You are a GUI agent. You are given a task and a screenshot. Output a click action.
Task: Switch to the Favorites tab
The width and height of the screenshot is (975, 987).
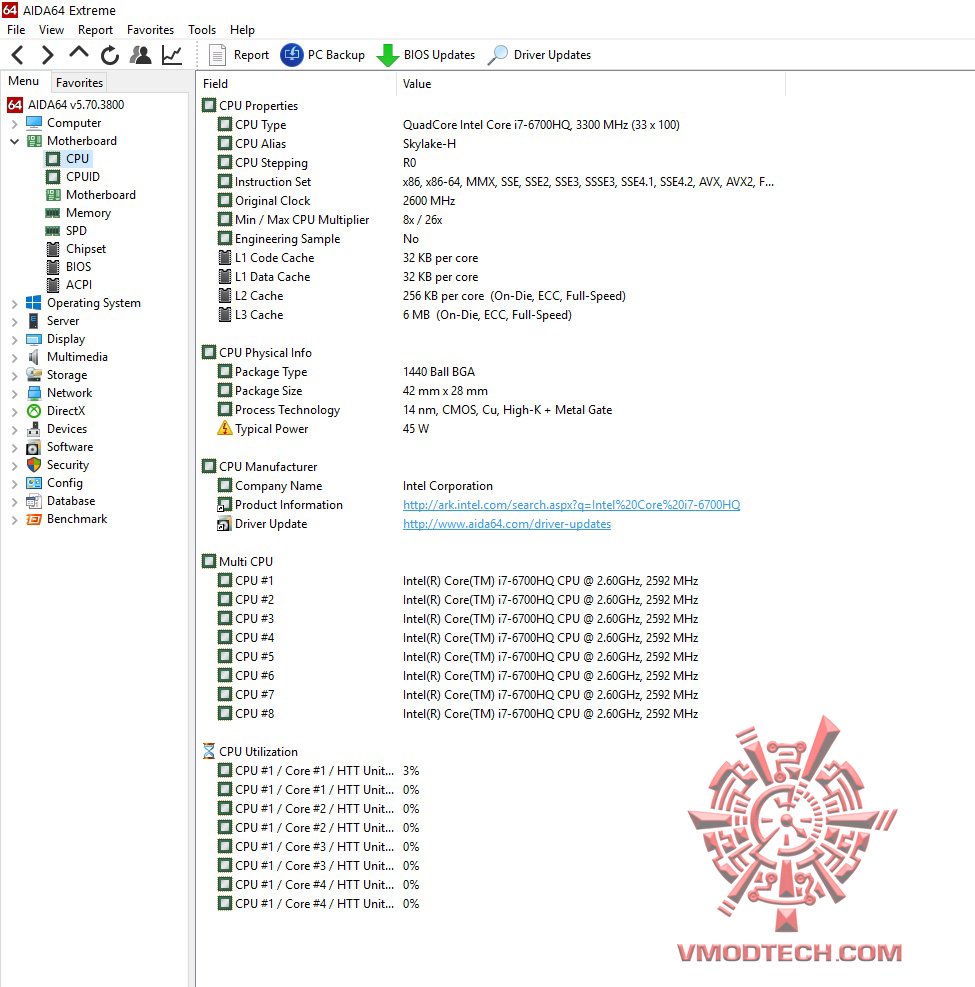(79, 82)
